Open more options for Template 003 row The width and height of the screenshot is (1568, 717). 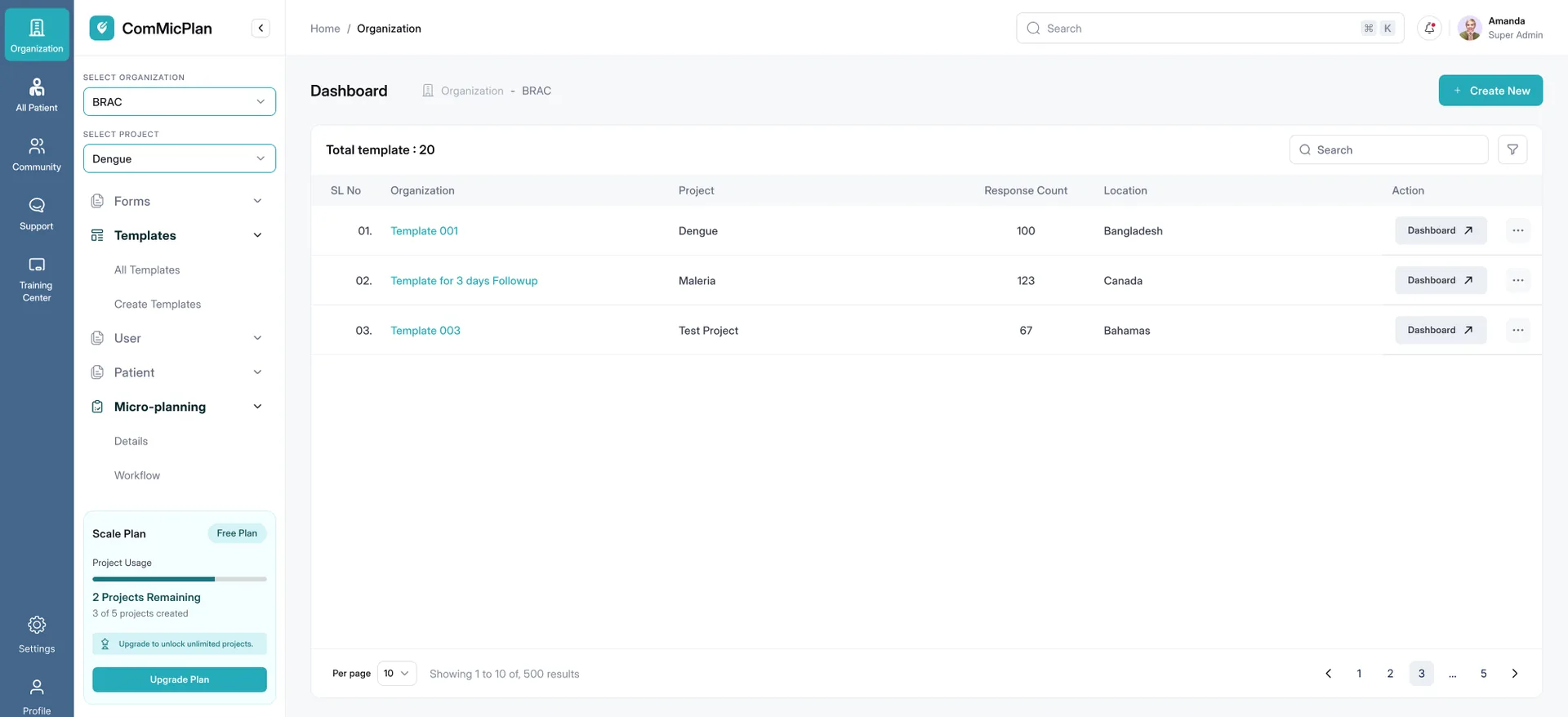pos(1518,330)
